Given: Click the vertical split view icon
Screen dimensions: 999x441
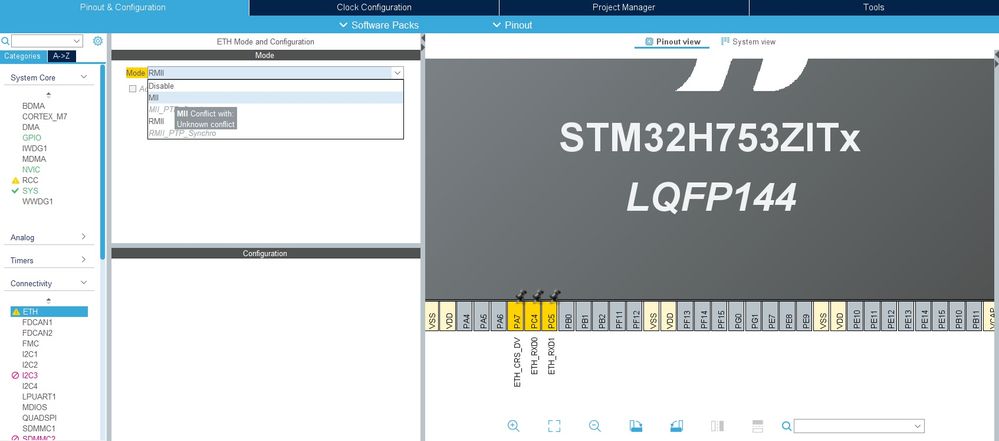Looking at the screenshot, I should pos(717,426).
